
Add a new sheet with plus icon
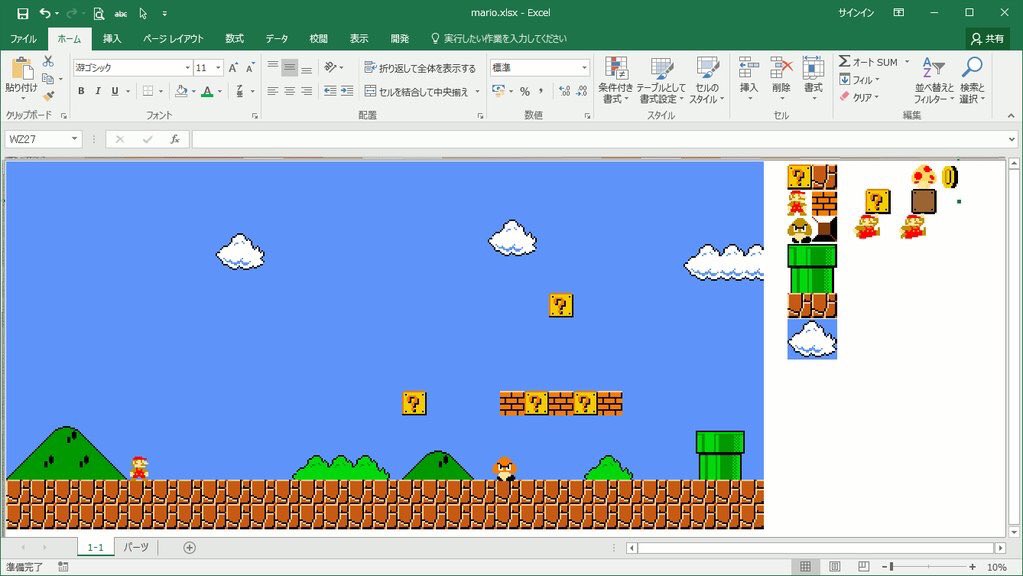click(189, 547)
